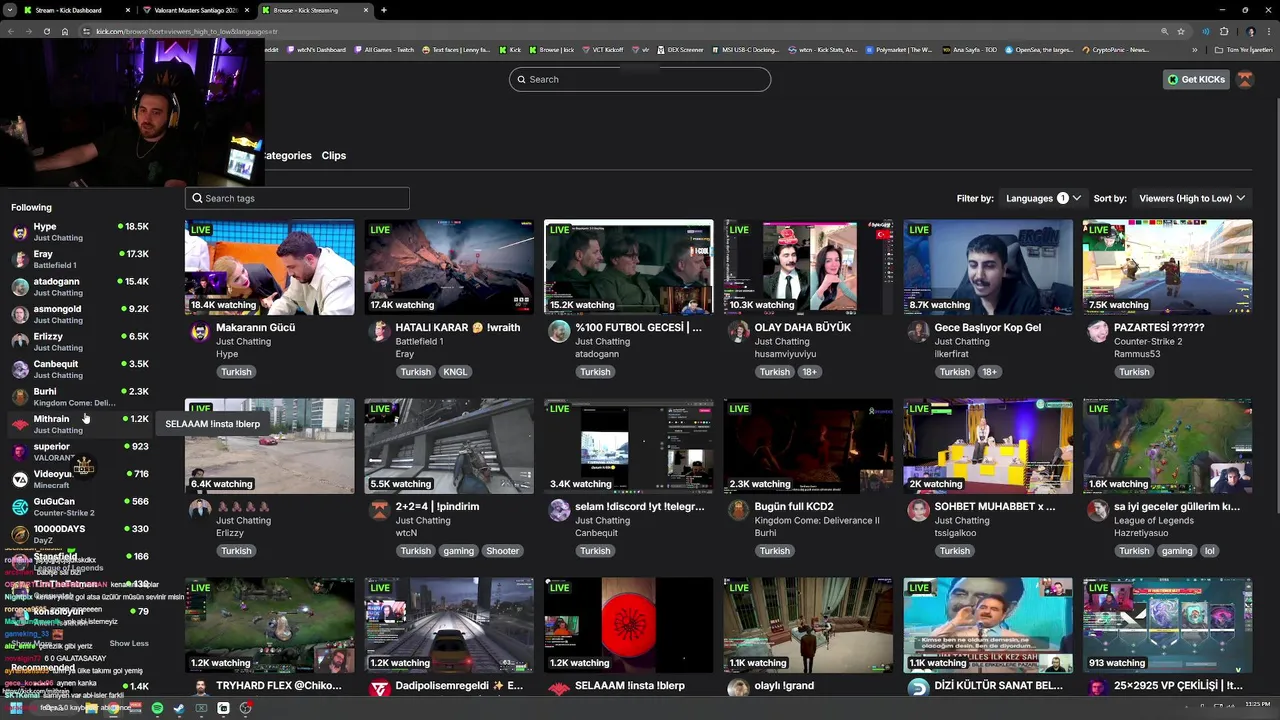Collapse Following list with Show Less

point(129,643)
